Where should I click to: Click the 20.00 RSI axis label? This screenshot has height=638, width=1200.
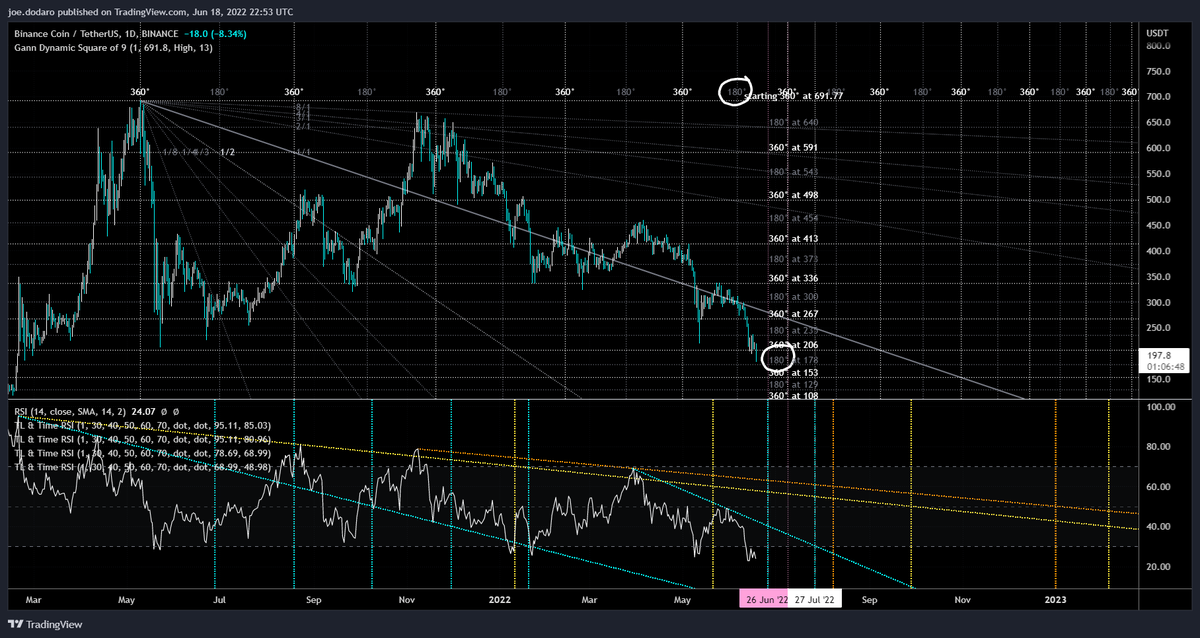pos(1158,567)
